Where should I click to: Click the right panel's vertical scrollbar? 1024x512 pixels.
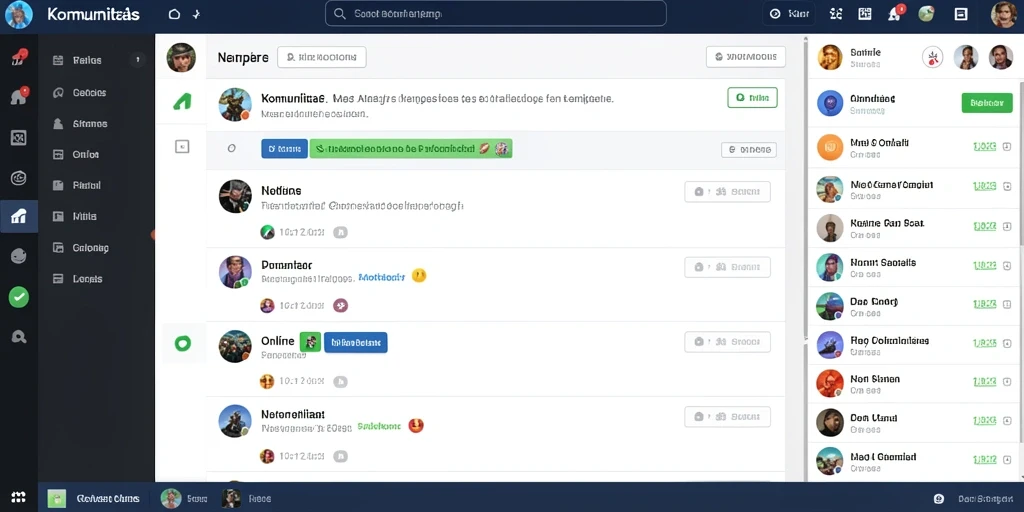tap(1021, 163)
